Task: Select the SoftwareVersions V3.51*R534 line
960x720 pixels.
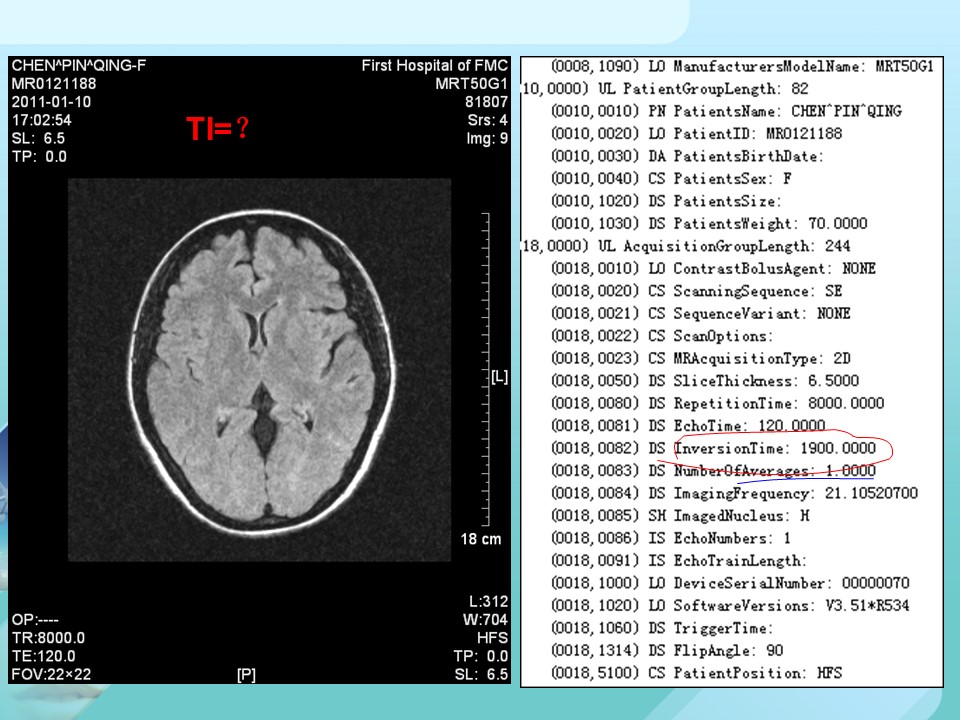Action: (x=729, y=606)
